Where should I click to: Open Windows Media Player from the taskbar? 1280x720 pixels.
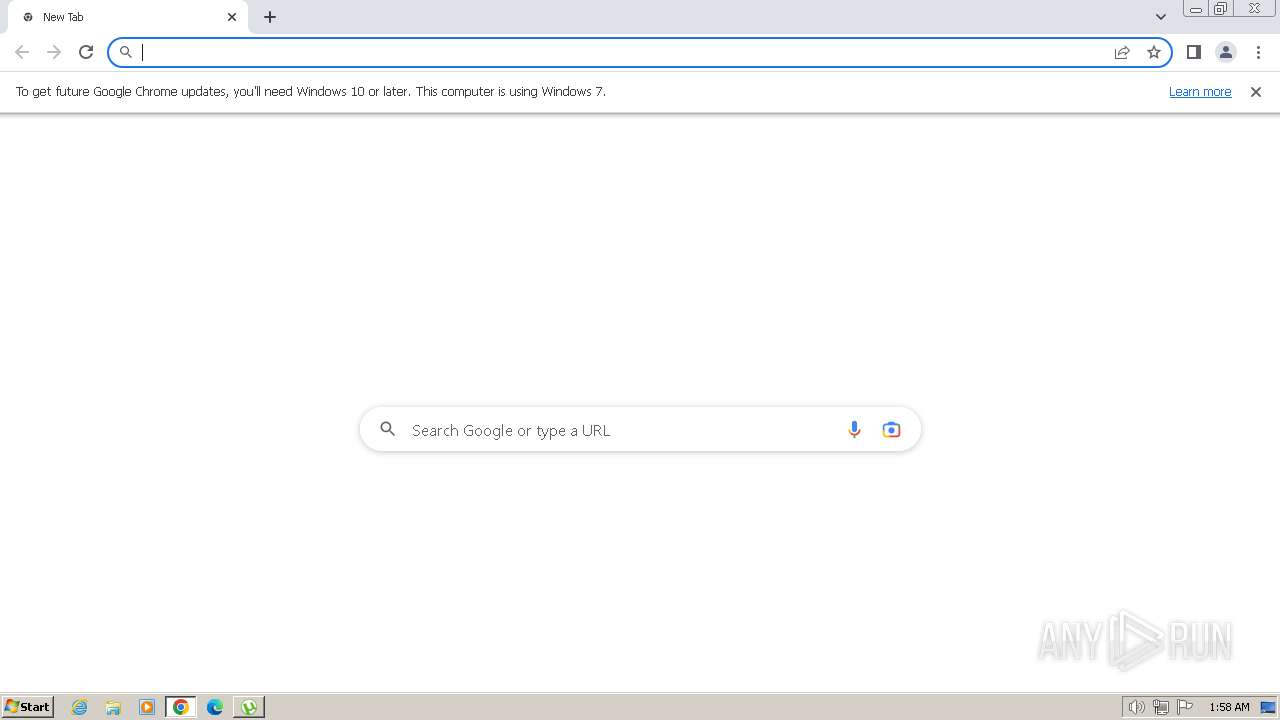coord(147,707)
